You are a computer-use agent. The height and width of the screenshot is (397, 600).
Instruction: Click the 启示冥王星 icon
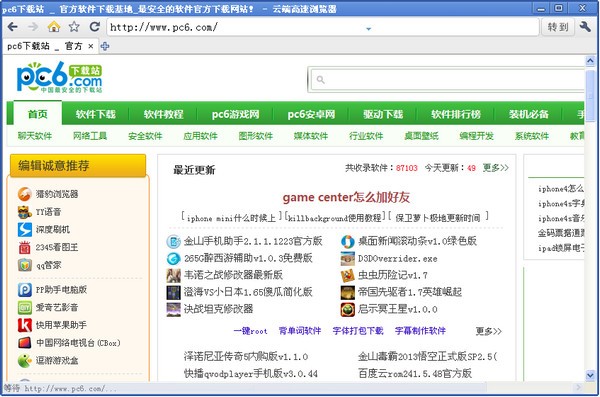click(347, 309)
